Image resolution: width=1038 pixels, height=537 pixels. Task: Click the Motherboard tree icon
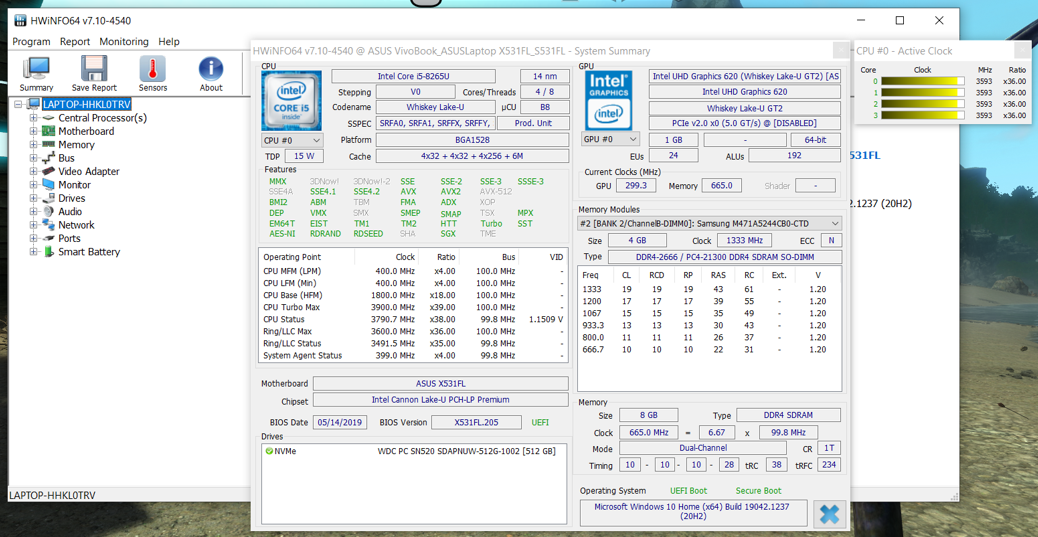click(x=48, y=131)
